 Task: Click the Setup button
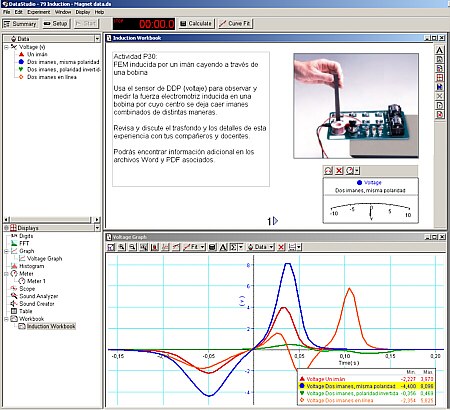click(56, 24)
